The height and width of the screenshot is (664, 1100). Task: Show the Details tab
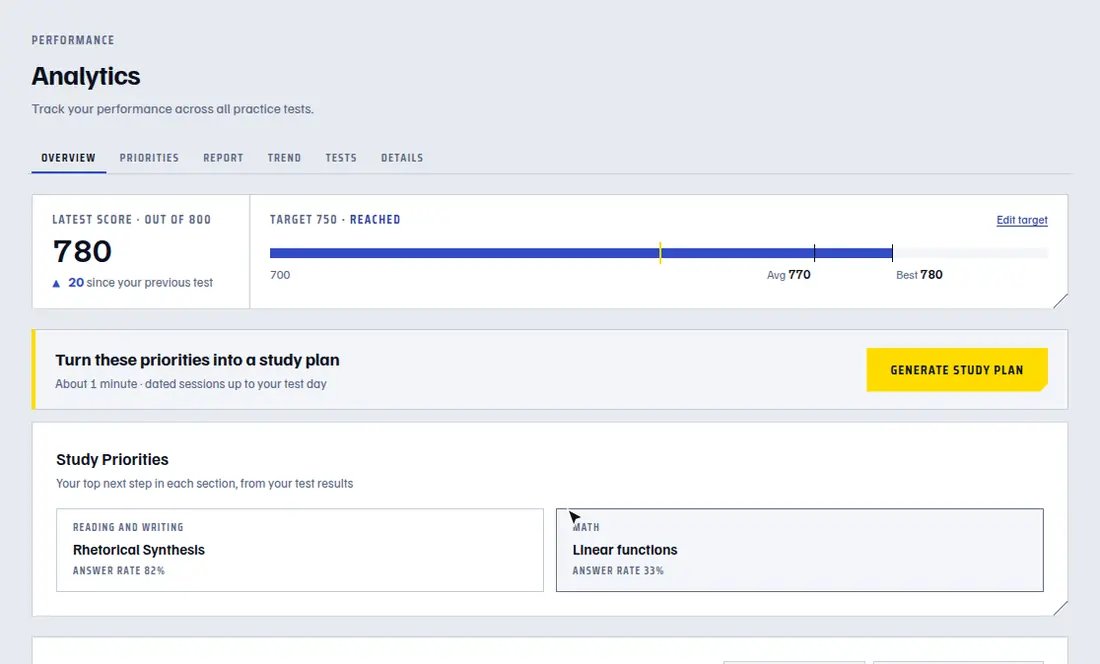click(x=402, y=158)
